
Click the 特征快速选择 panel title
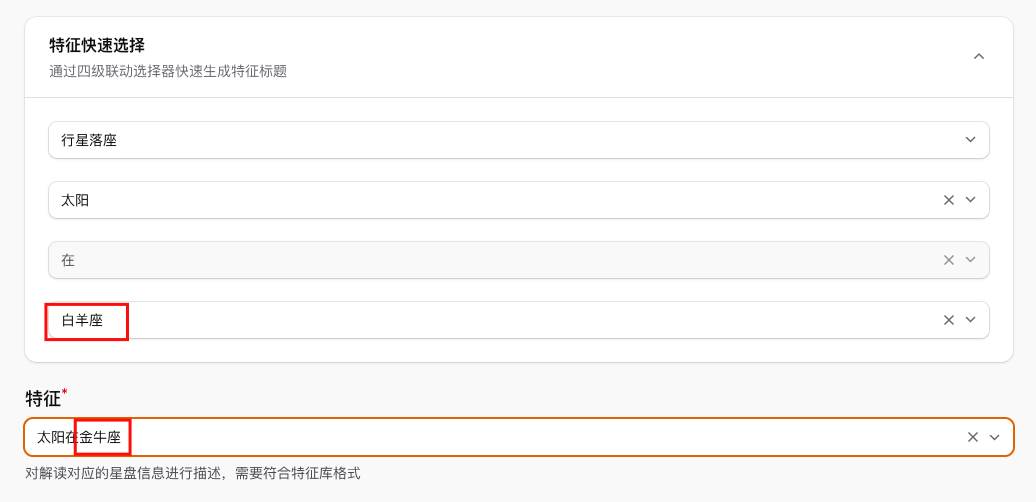(x=97, y=46)
